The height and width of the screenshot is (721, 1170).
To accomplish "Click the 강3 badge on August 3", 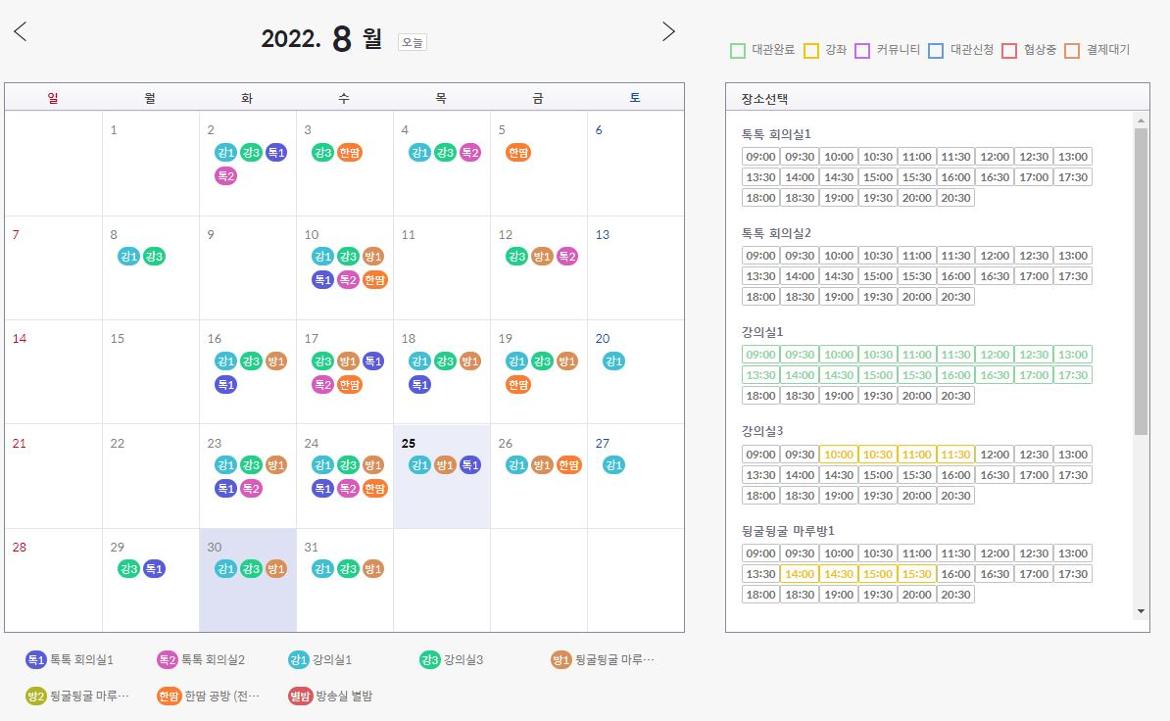I will (x=323, y=153).
